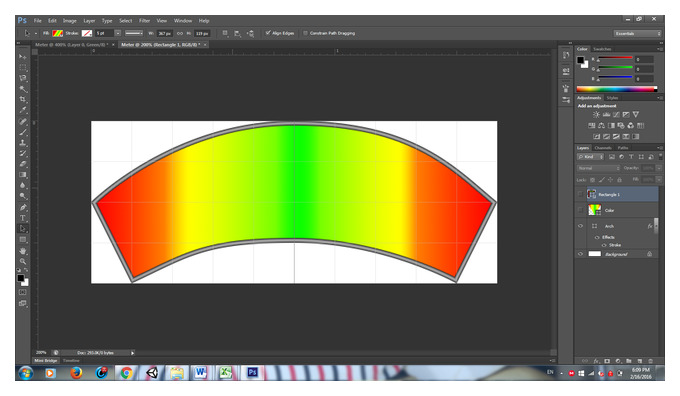Enable Constrain Path Dragging checkbox

pyautogui.click(x=305, y=33)
